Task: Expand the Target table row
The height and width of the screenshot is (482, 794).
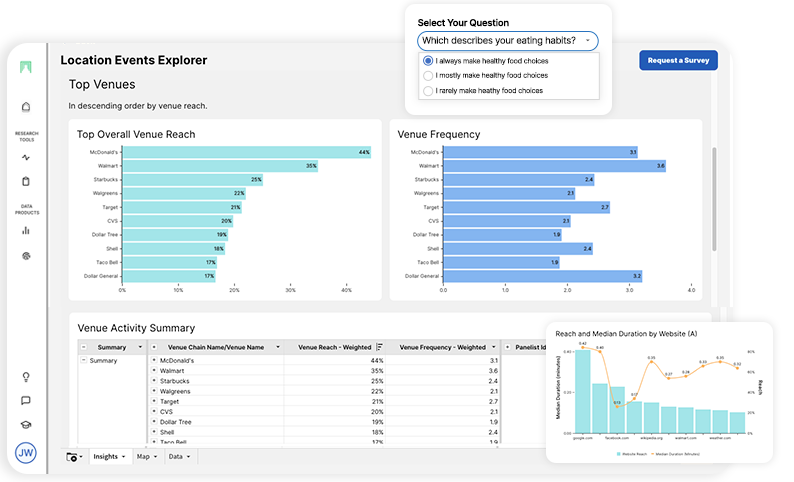Action: (x=154, y=401)
